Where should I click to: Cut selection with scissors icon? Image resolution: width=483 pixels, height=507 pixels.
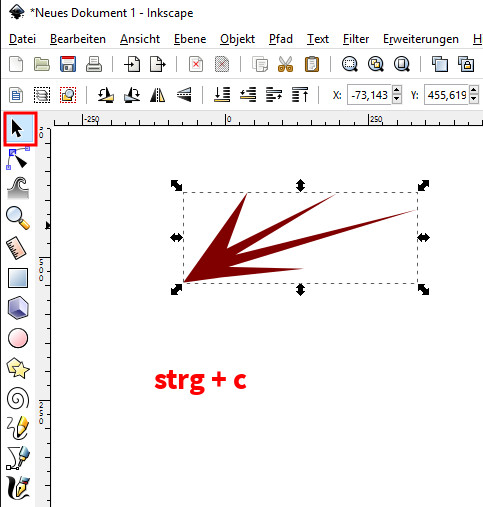point(285,64)
